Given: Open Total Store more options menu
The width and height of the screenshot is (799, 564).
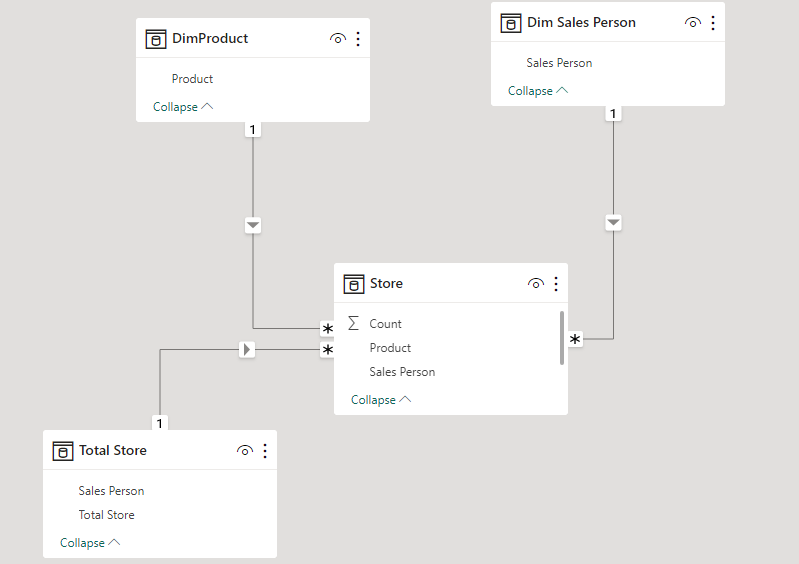Looking at the screenshot, I should pyautogui.click(x=265, y=451).
